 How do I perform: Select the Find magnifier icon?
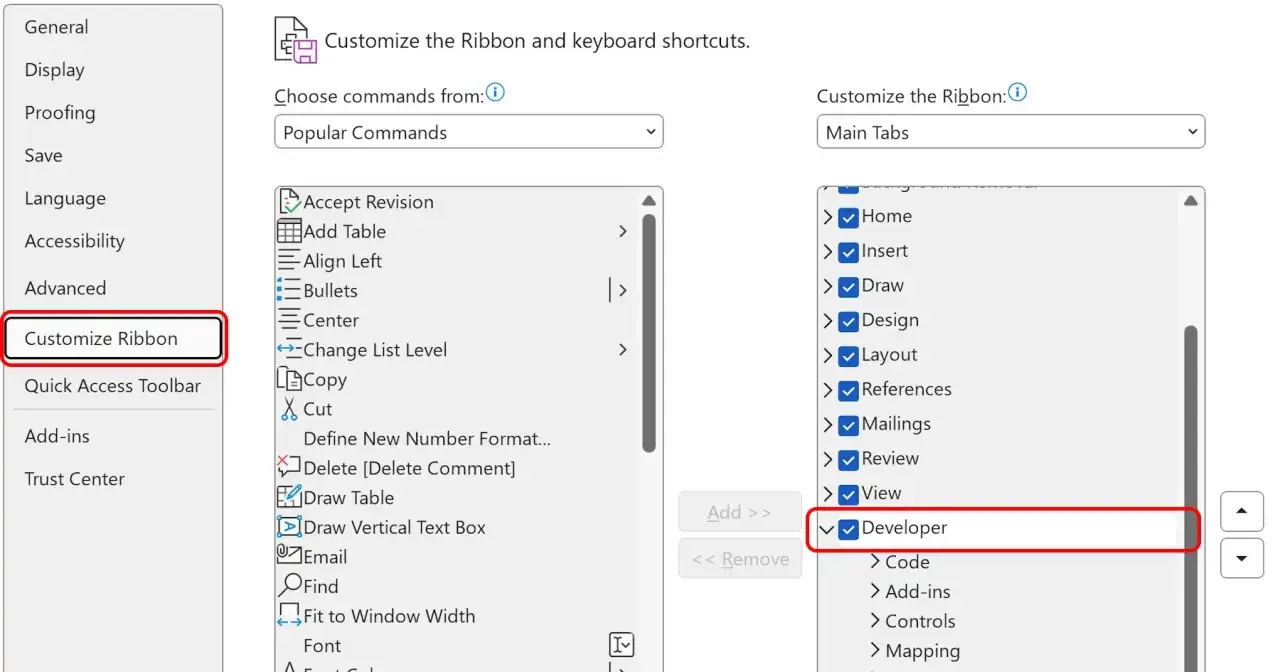(289, 586)
